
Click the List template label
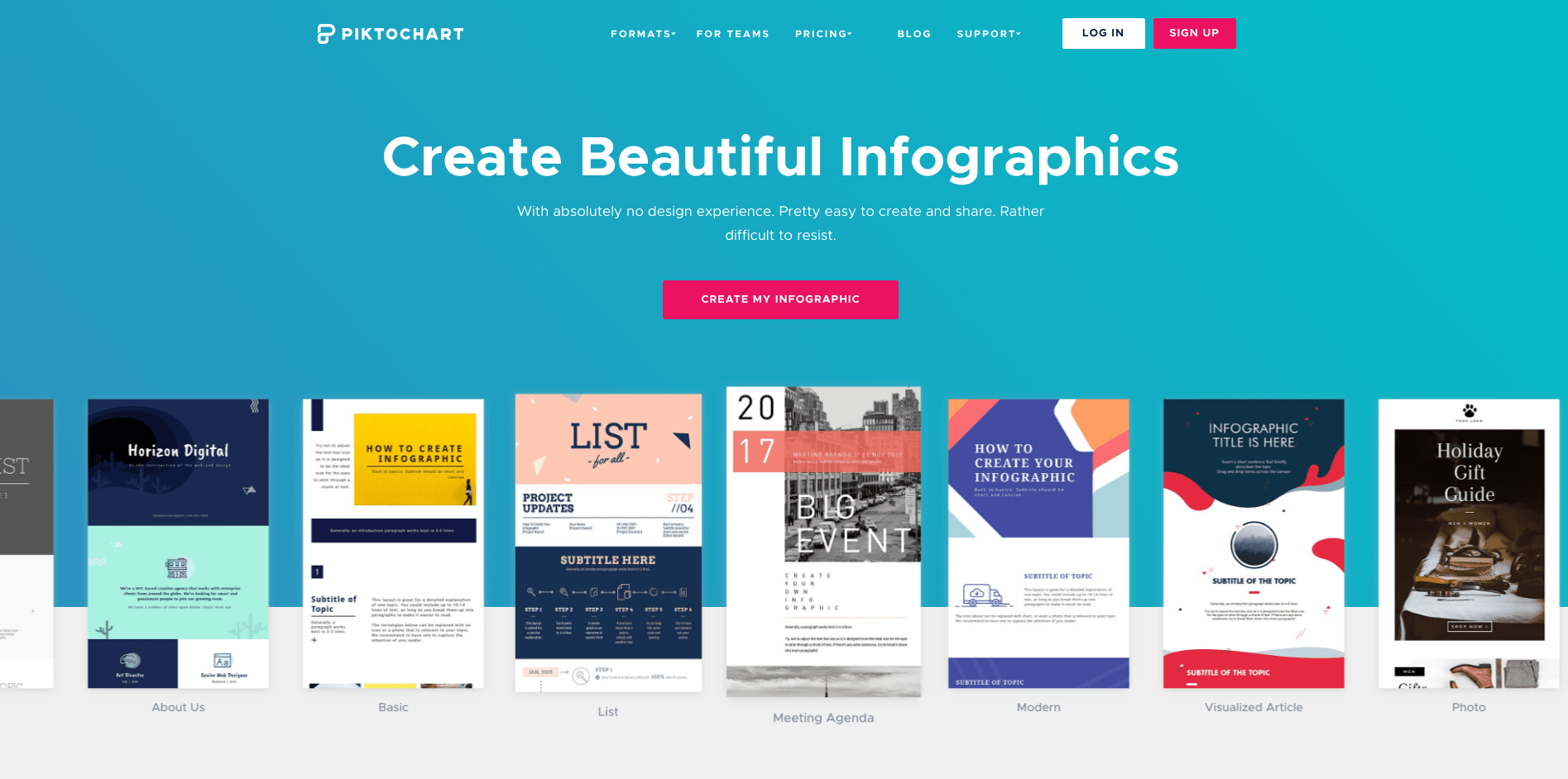[608, 711]
